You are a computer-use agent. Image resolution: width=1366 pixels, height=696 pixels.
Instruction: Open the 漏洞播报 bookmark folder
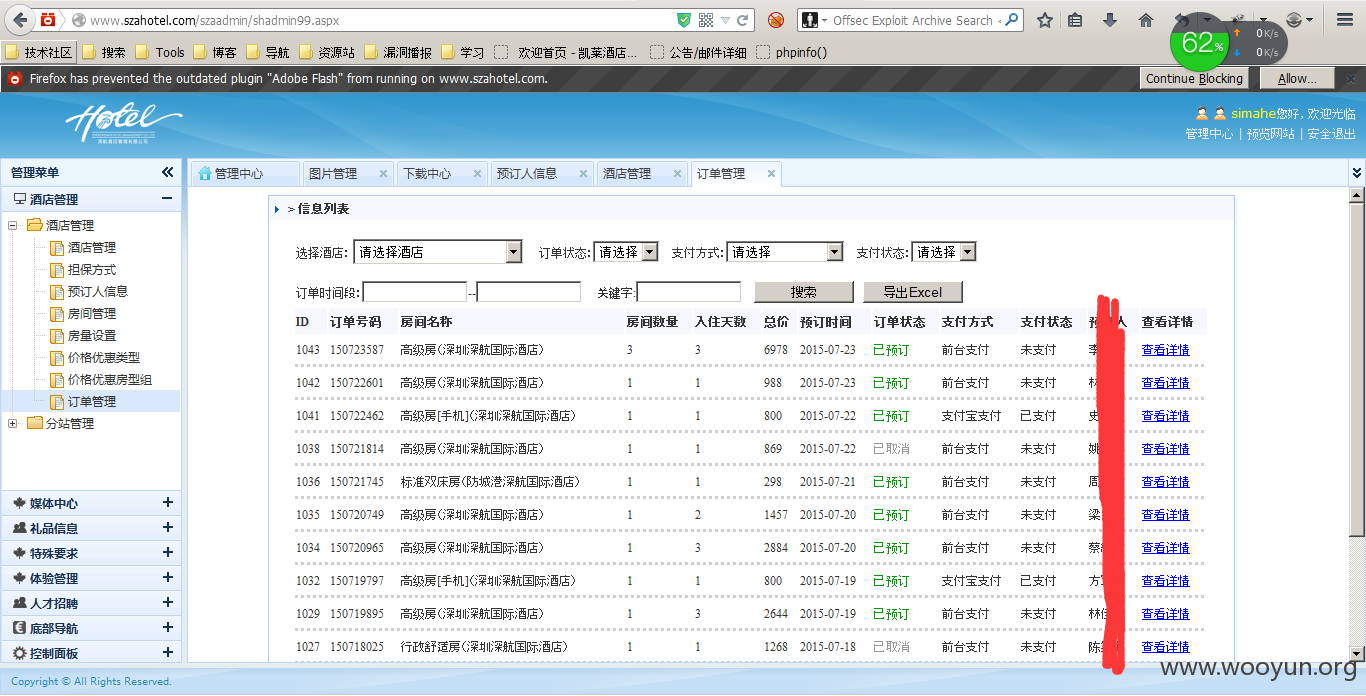pyautogui.click(x=398, y=52)
